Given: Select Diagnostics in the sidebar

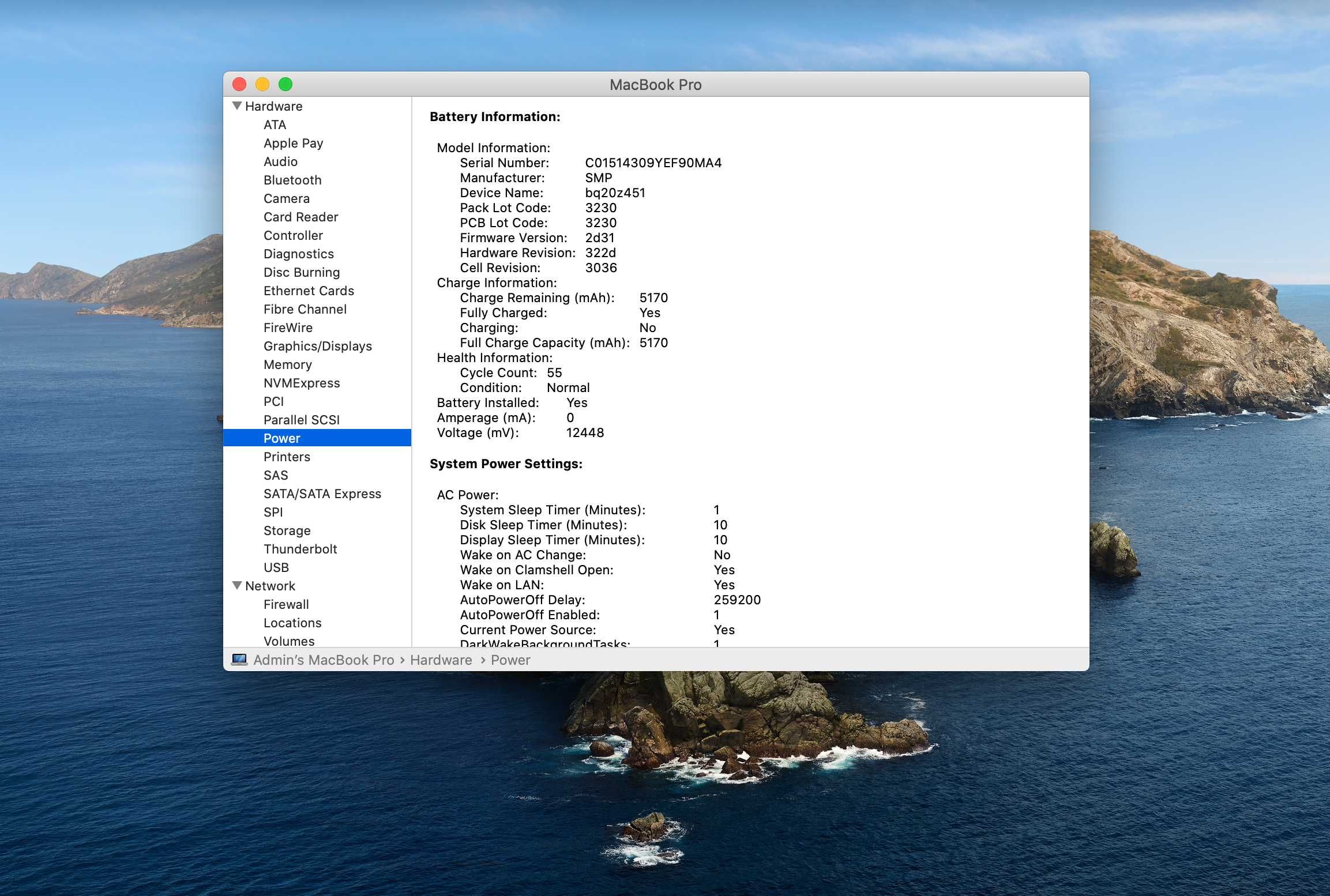Looking at the screenshot, I should coord(298,254).
